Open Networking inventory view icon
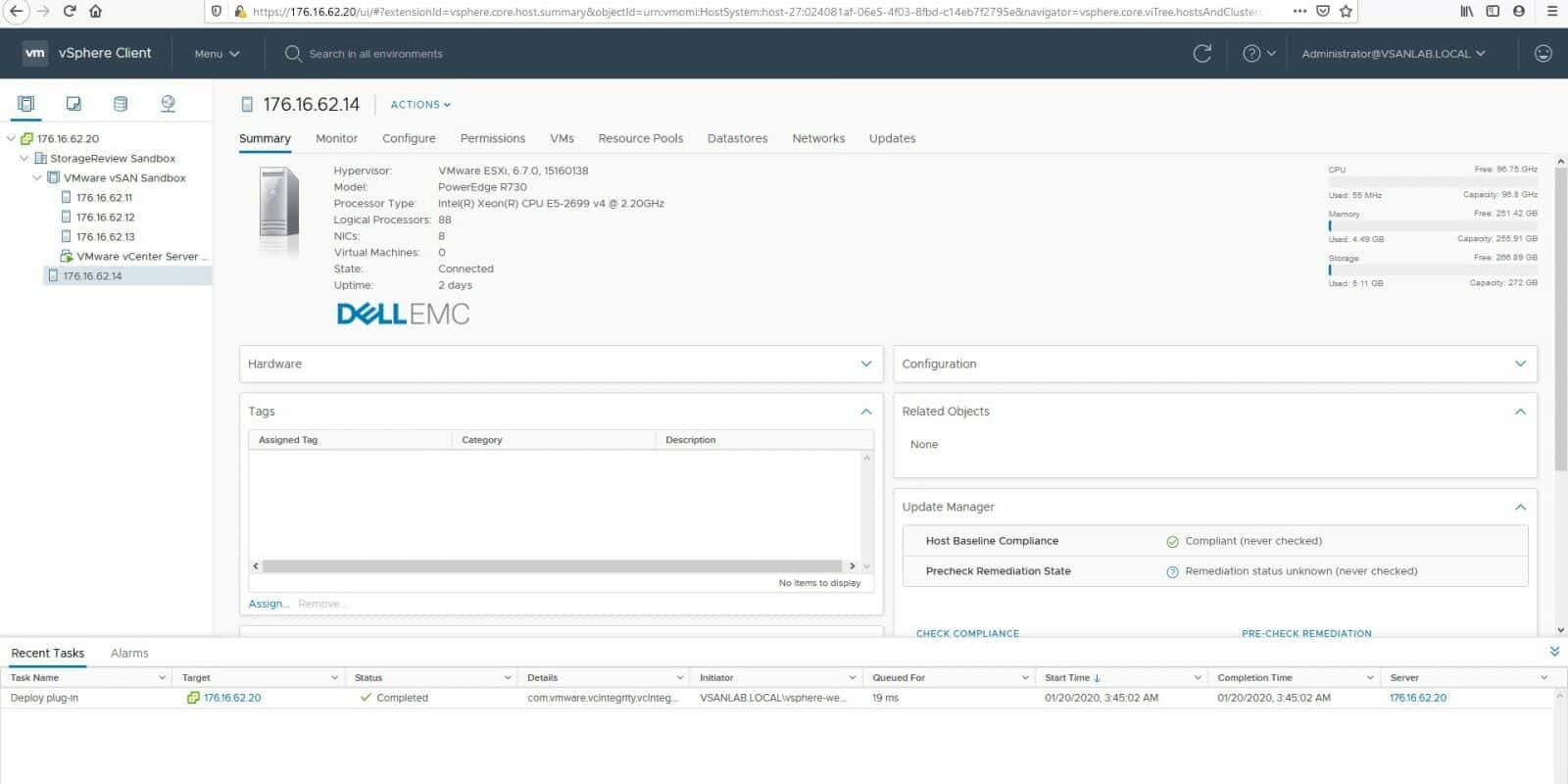 [x=168, y=104]
